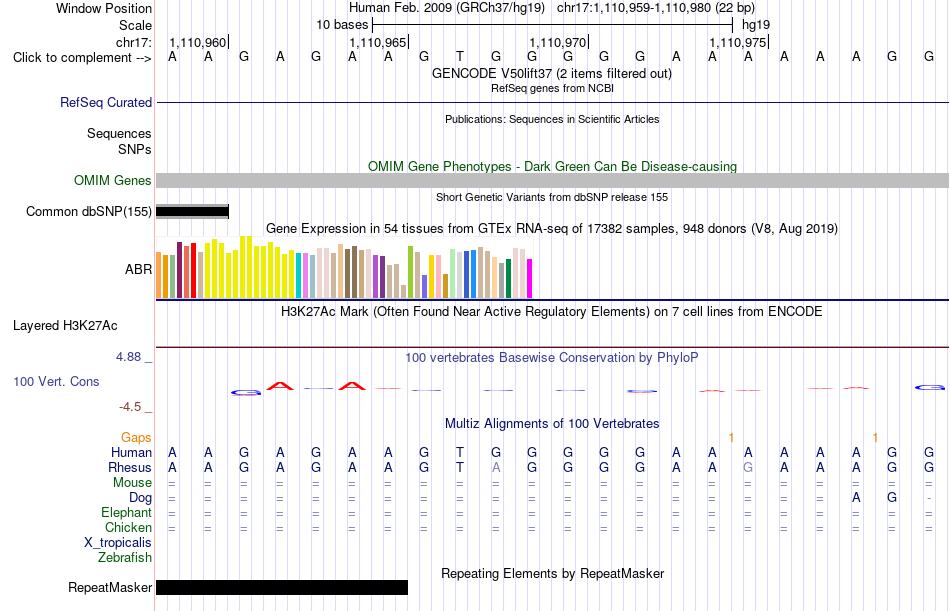This screenshot has width=950, height=611.
Task: Open Layered H3K27Ac track label
Action: coord(65,326)
